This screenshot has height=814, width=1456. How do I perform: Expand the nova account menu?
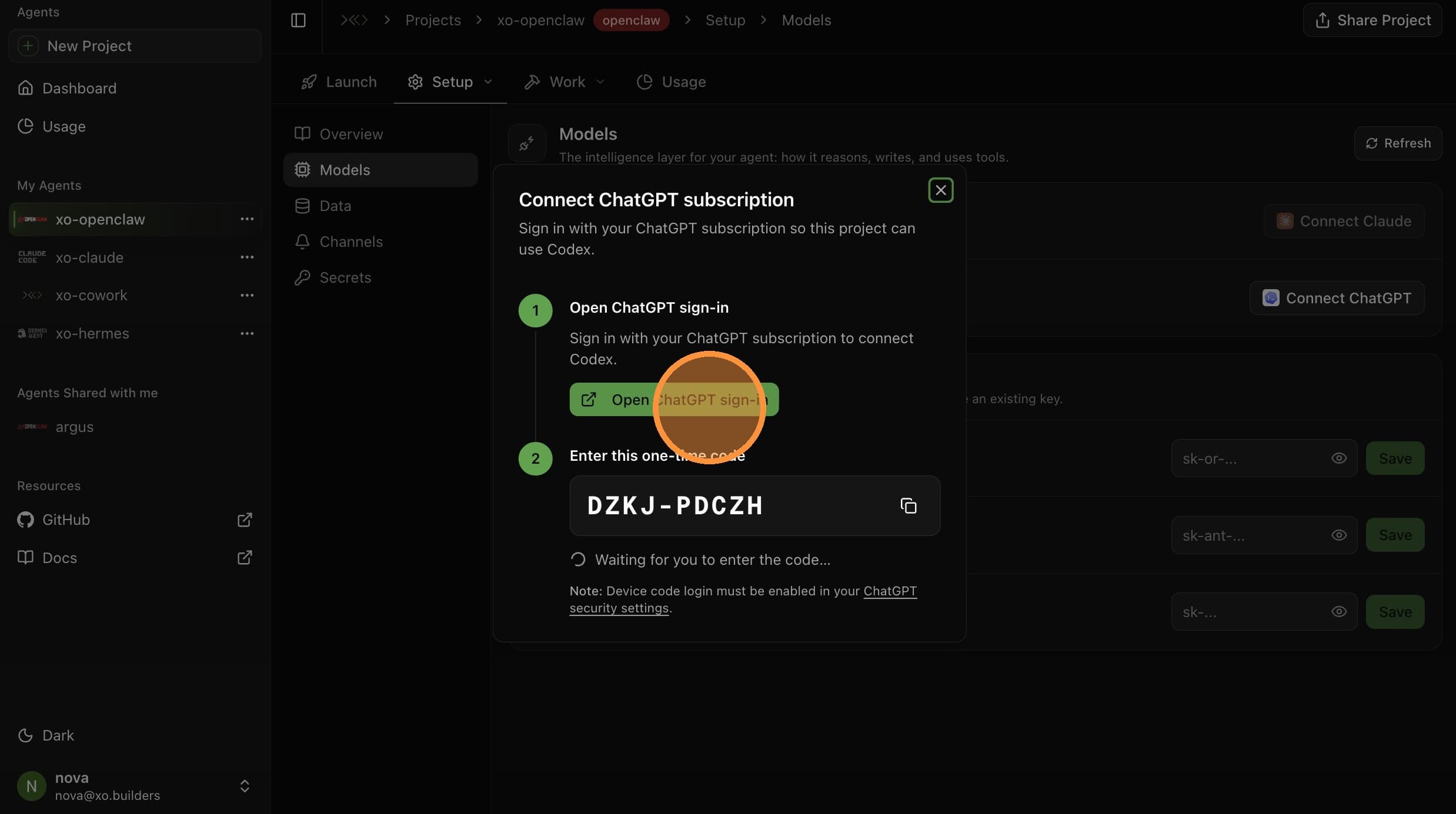coord(245,786)
